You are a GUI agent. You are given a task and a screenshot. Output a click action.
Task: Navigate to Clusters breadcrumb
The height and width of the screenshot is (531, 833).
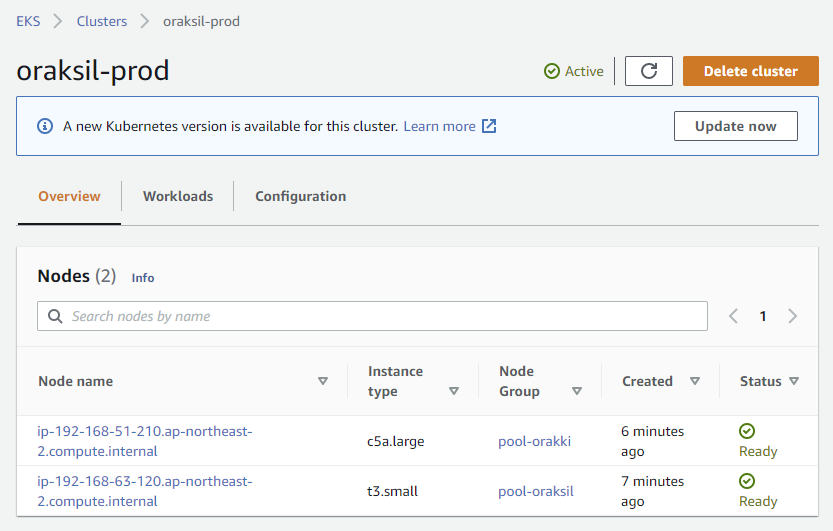pos(102,21)
